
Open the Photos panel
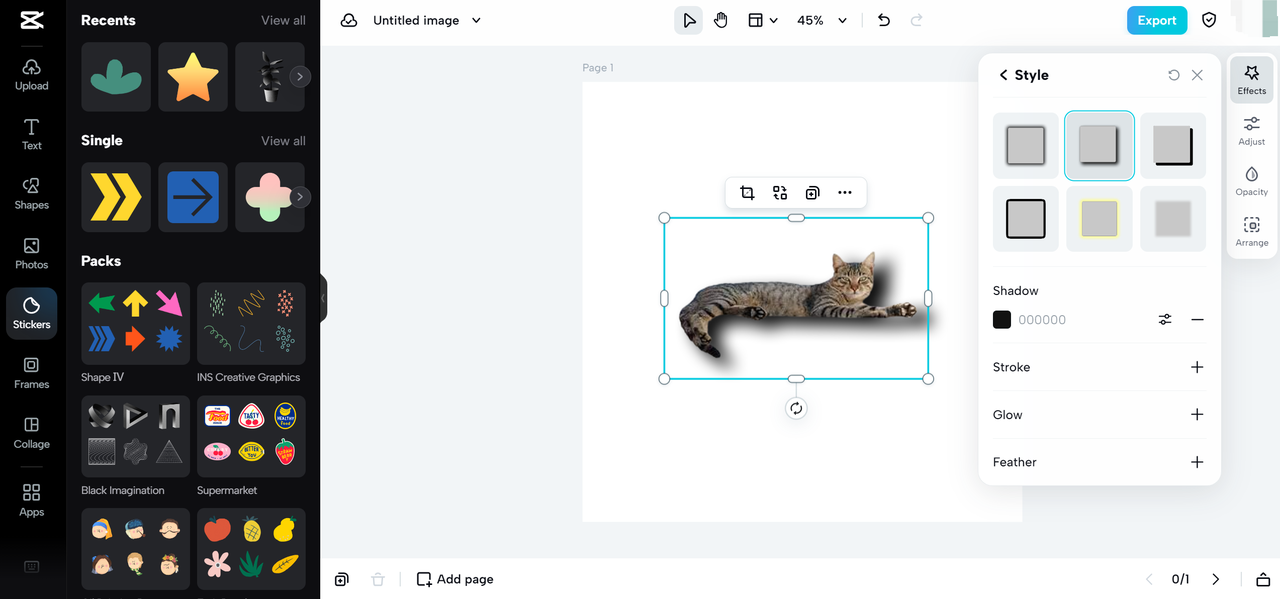(x=32, y=254)
